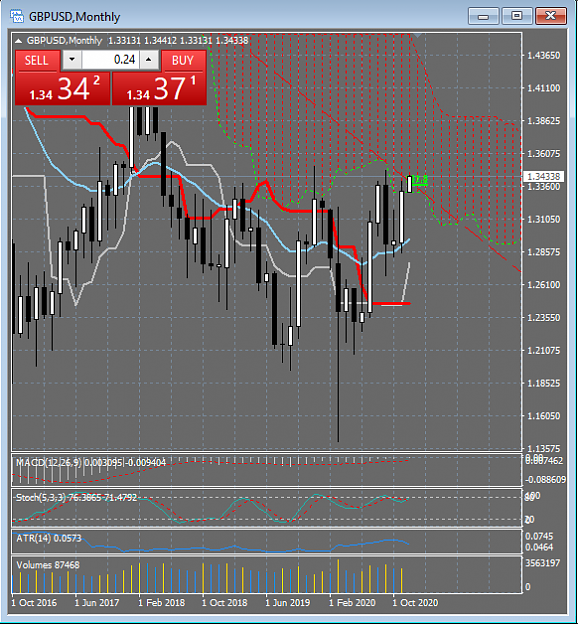578x625 pixels.
Task: Increase the lot size with the up arrow
Action: tap(149, 60)
